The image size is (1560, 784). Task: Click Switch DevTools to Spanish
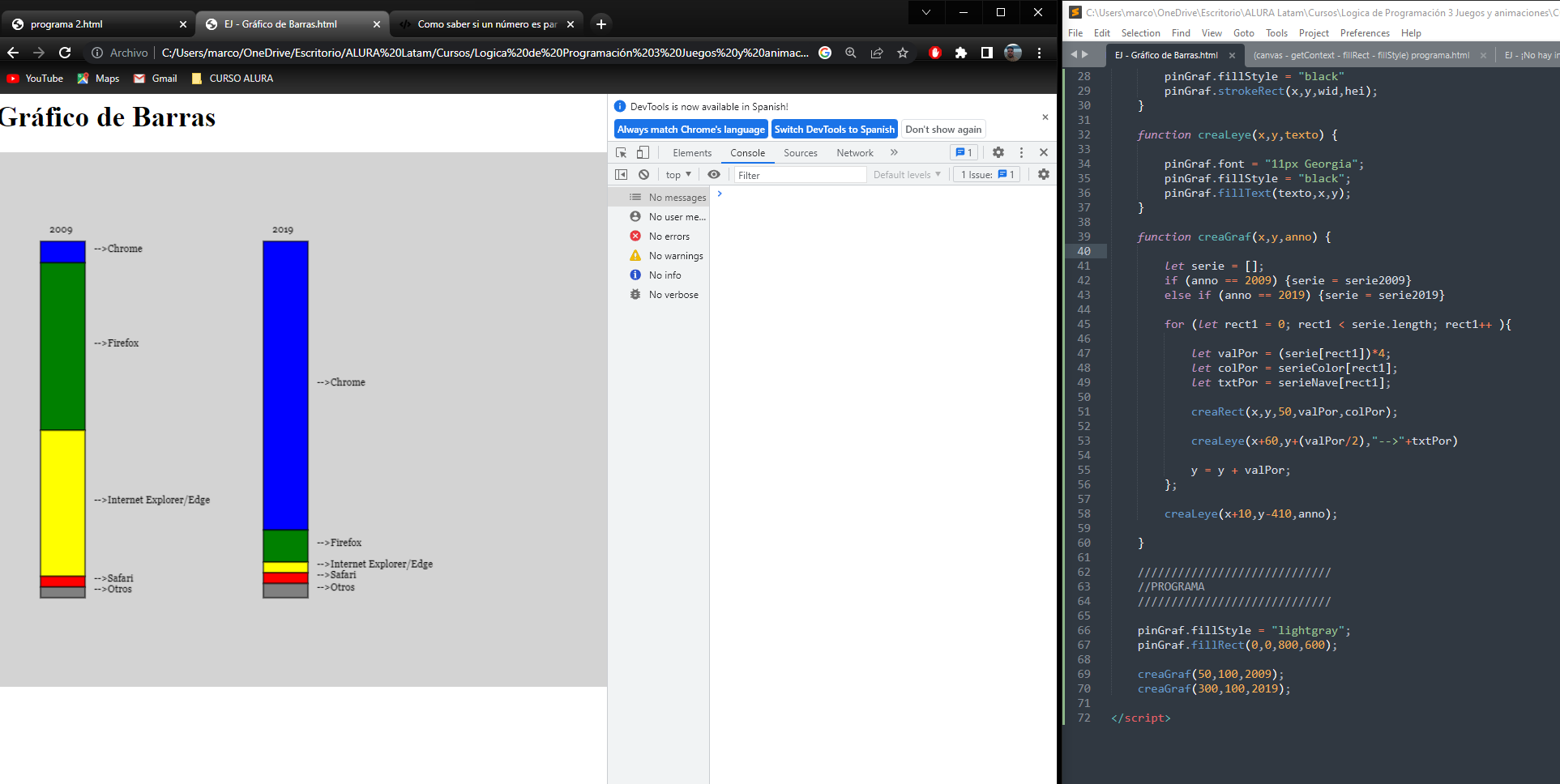pos(835,130)
